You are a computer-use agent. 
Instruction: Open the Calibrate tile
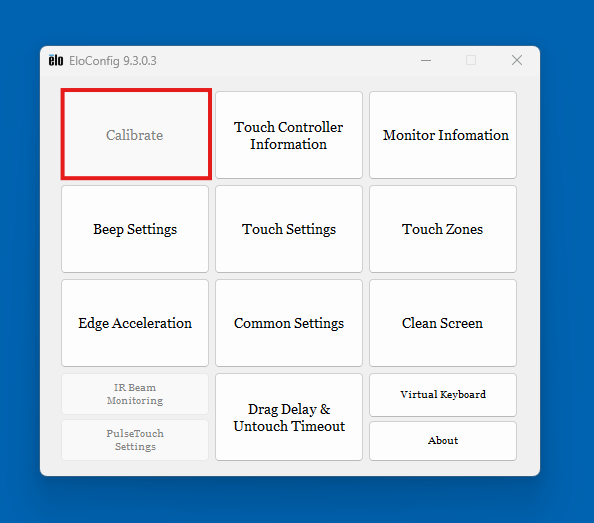(136, 134)
